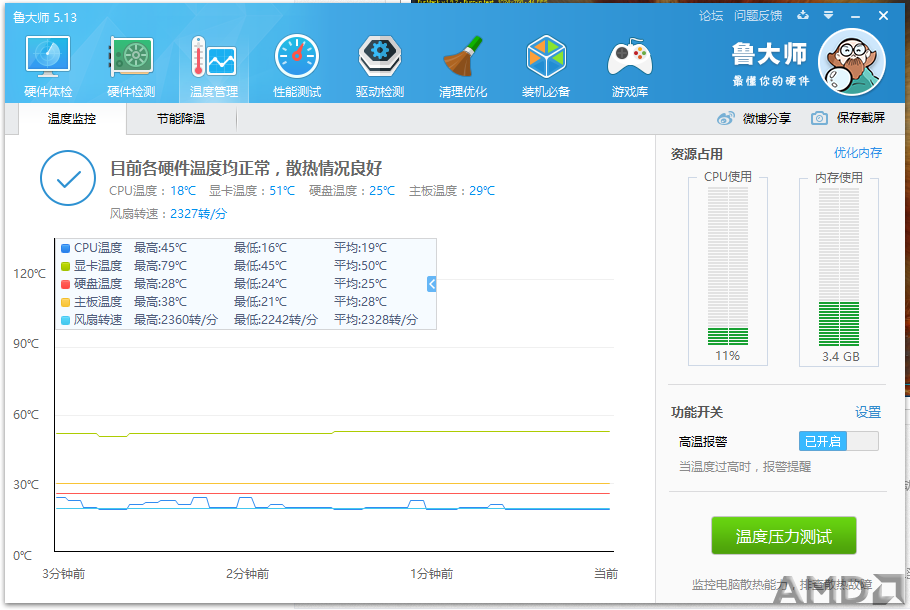Click the 主板温度 29℃ reading
This screenshot has width=910, height=610.
tap(452, 190)
